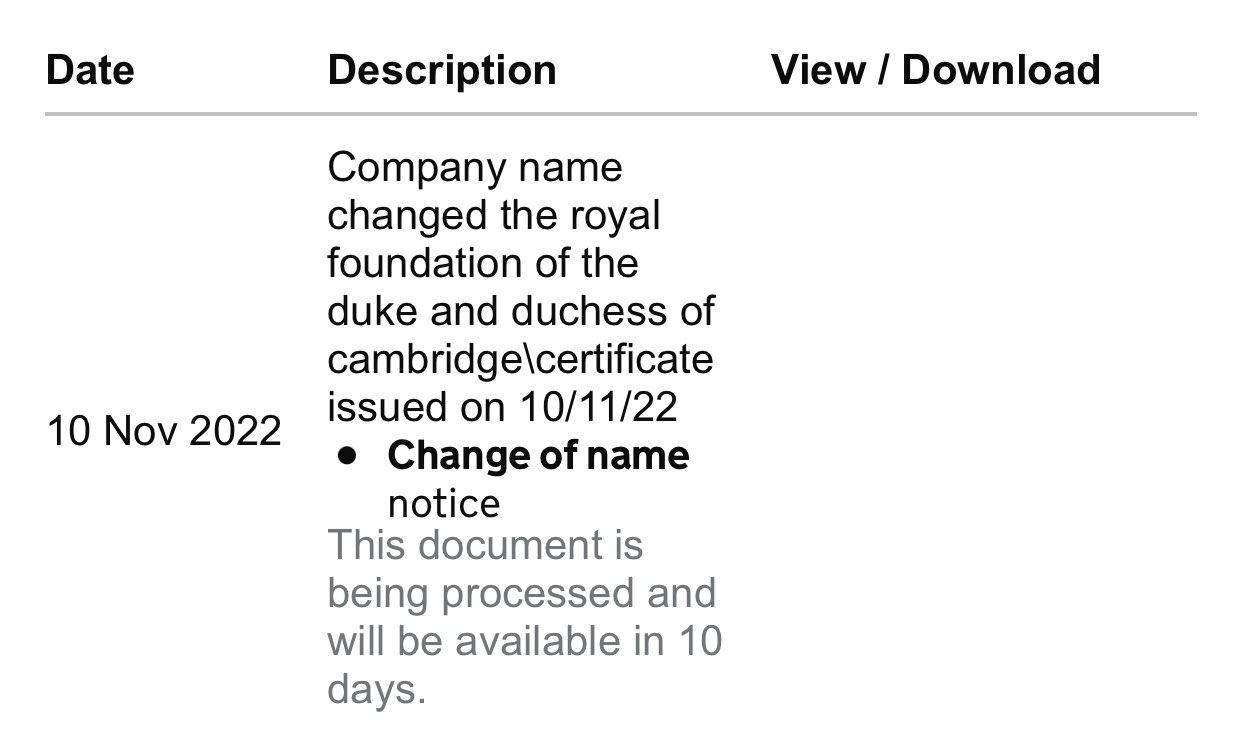Click the word notice under Change of name
This screenshot has height=729, width=1242.
[x=443, y=503]
